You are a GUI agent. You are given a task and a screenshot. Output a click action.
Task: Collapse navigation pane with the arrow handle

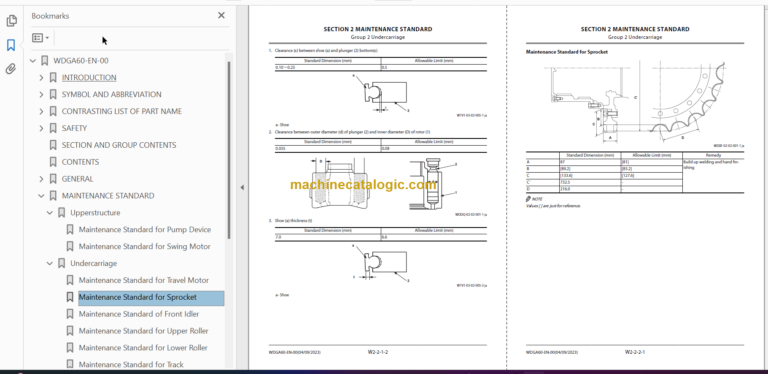tap(242, 187)
